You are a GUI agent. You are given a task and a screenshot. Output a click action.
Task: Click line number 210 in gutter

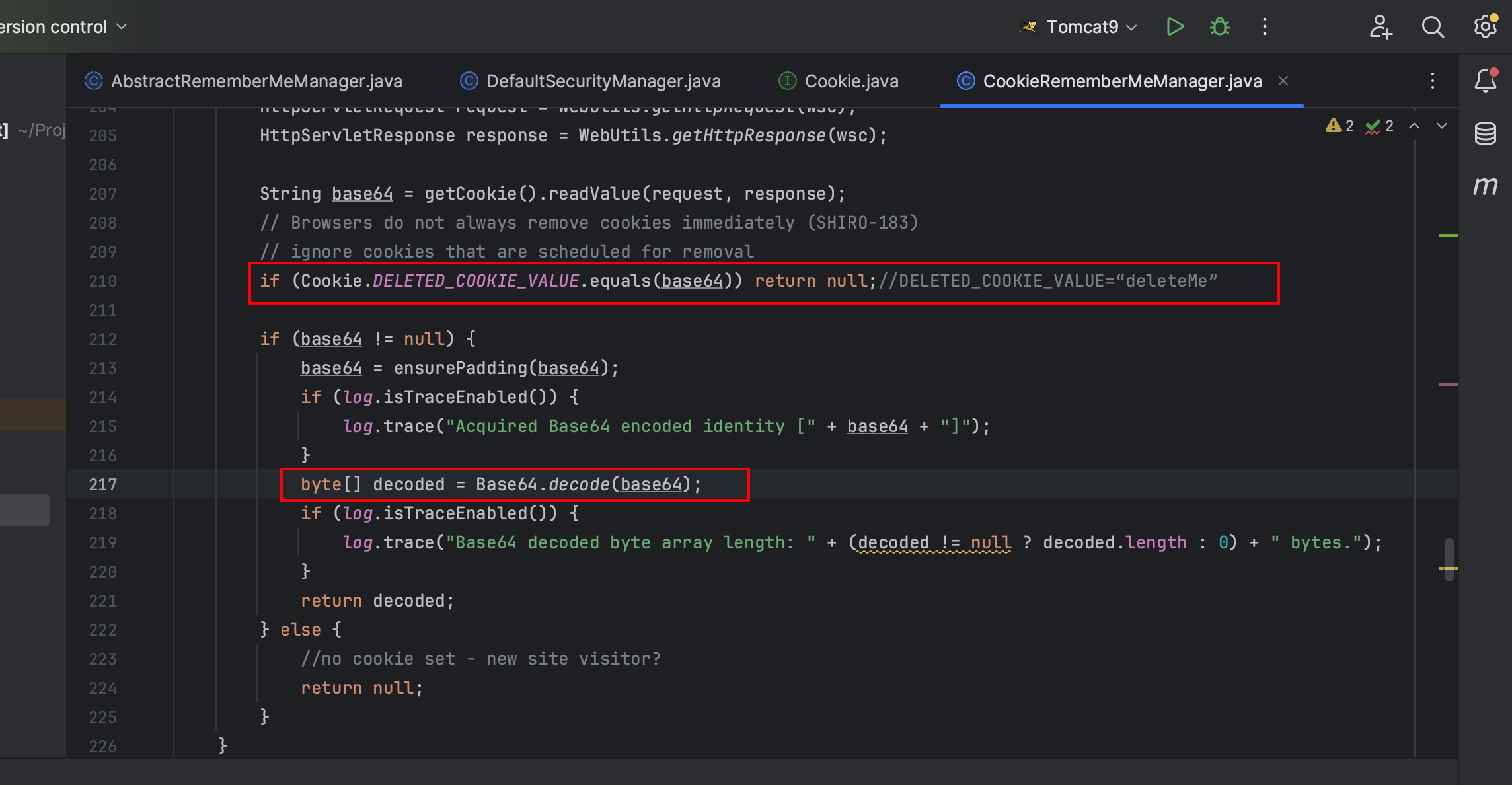[x=103, y=281]
